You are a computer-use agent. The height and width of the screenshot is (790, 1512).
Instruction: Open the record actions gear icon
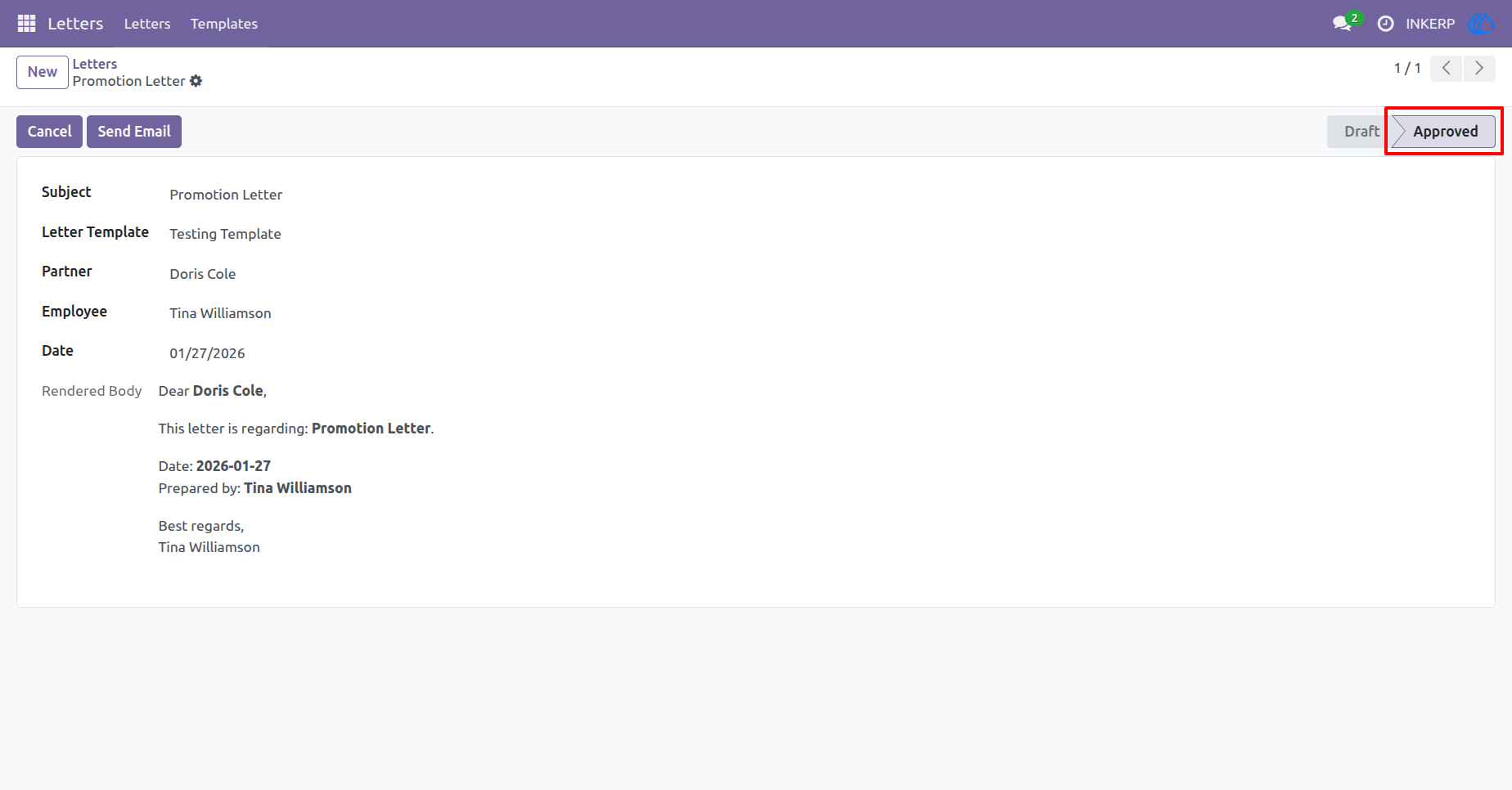coord(196,81)
